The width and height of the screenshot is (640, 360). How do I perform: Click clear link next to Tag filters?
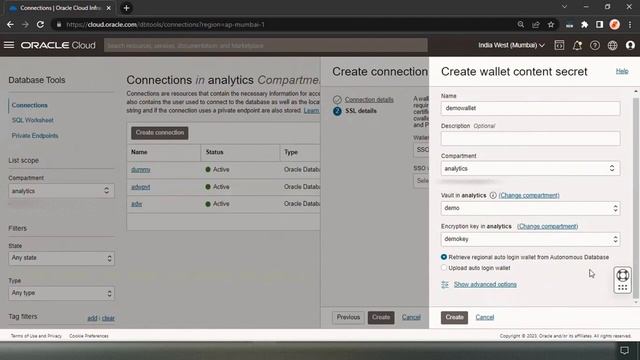click(x=108, y=318)
